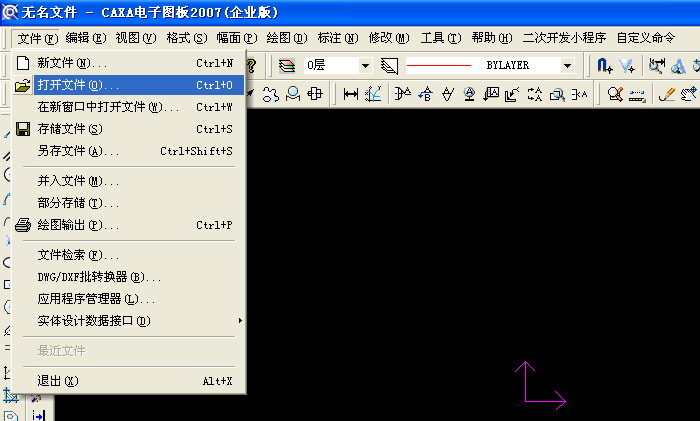Expand the 实体设计数据接口 submenu
Screen dimensions: 700x421
click(x=129, y=321)
